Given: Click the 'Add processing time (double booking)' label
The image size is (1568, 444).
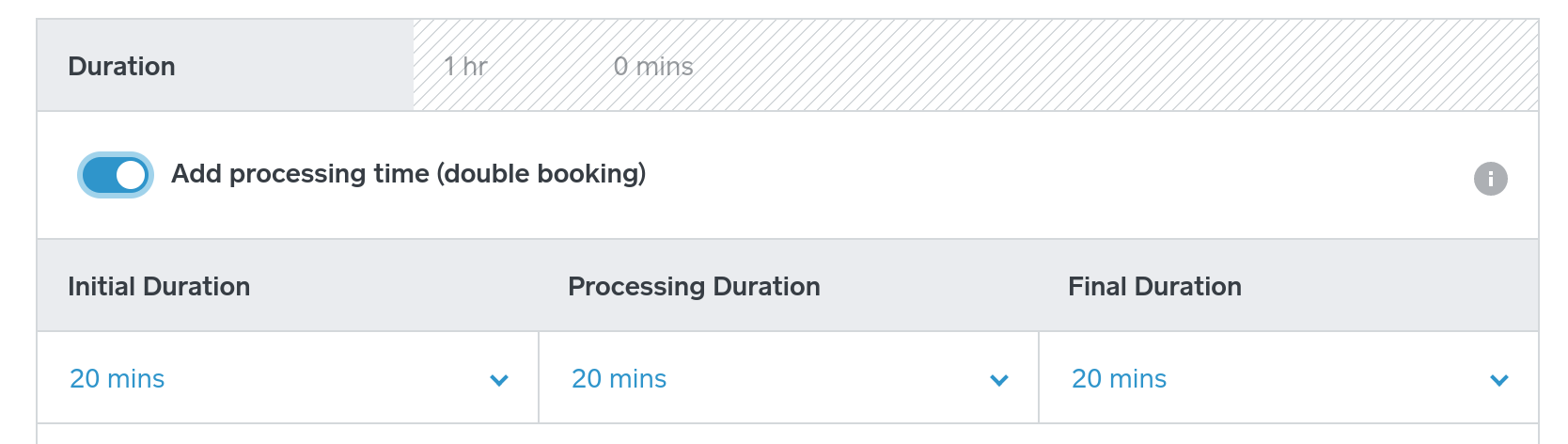Looking at the screenshot, I should [x=408, y=174].
